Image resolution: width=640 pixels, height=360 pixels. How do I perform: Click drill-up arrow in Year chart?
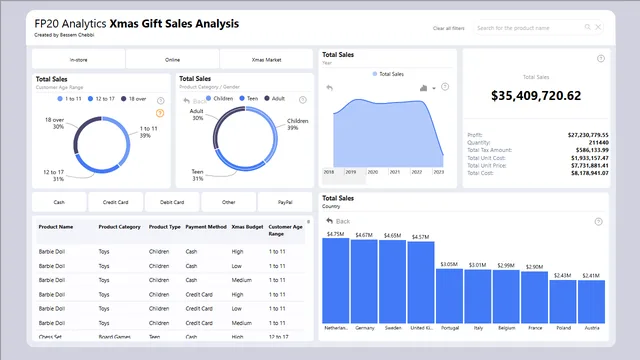point(329,88)
